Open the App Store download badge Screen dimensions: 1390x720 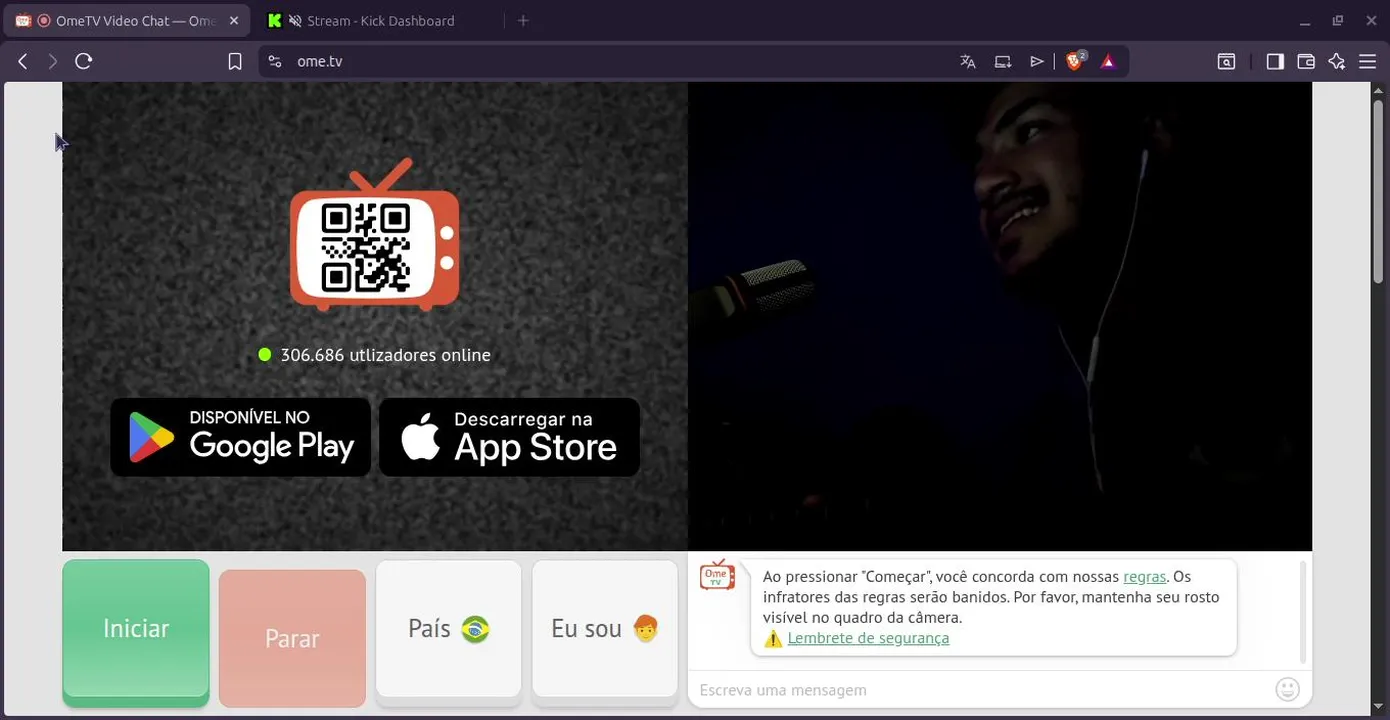pos(510,437)
